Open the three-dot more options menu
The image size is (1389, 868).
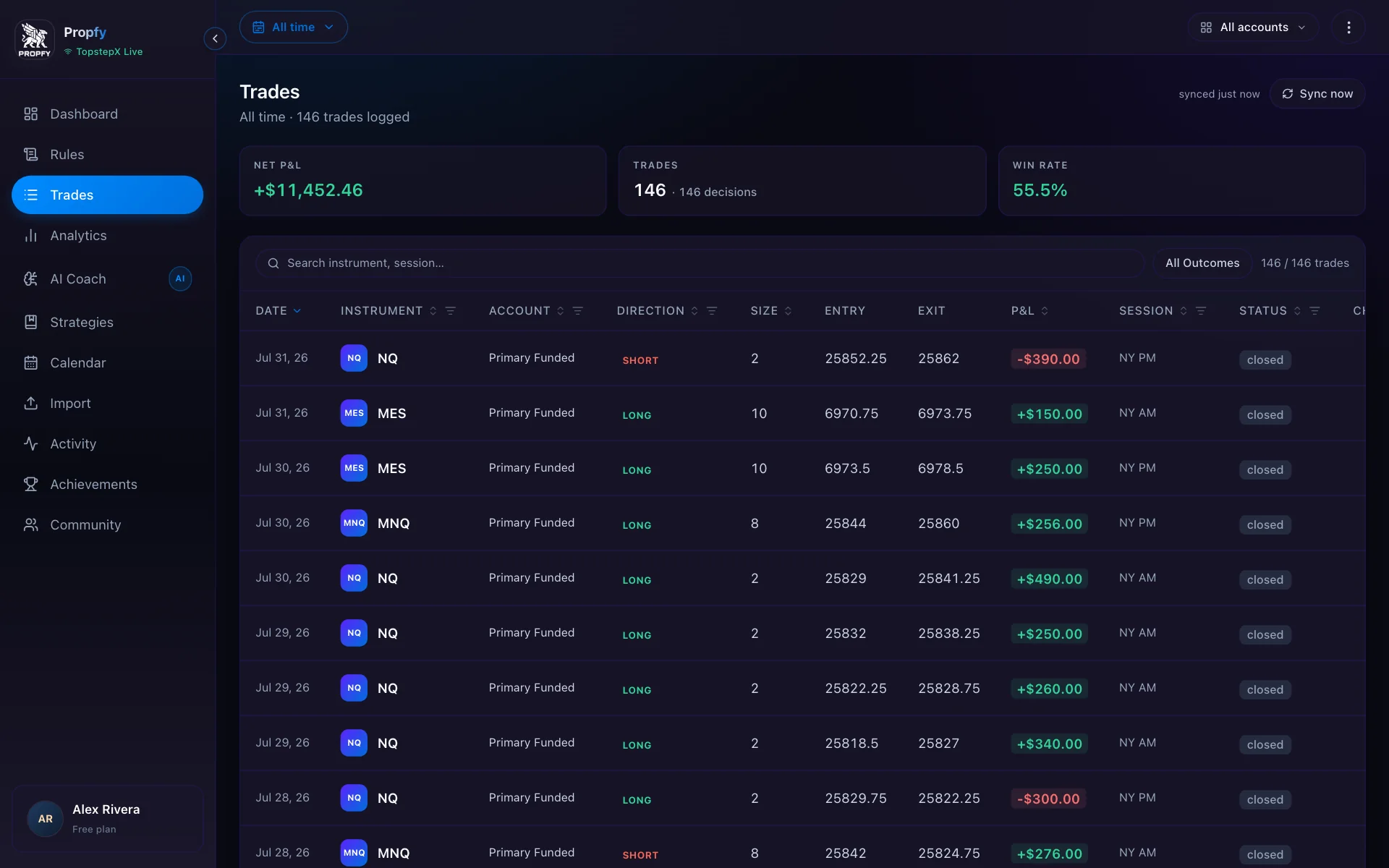1348,27
